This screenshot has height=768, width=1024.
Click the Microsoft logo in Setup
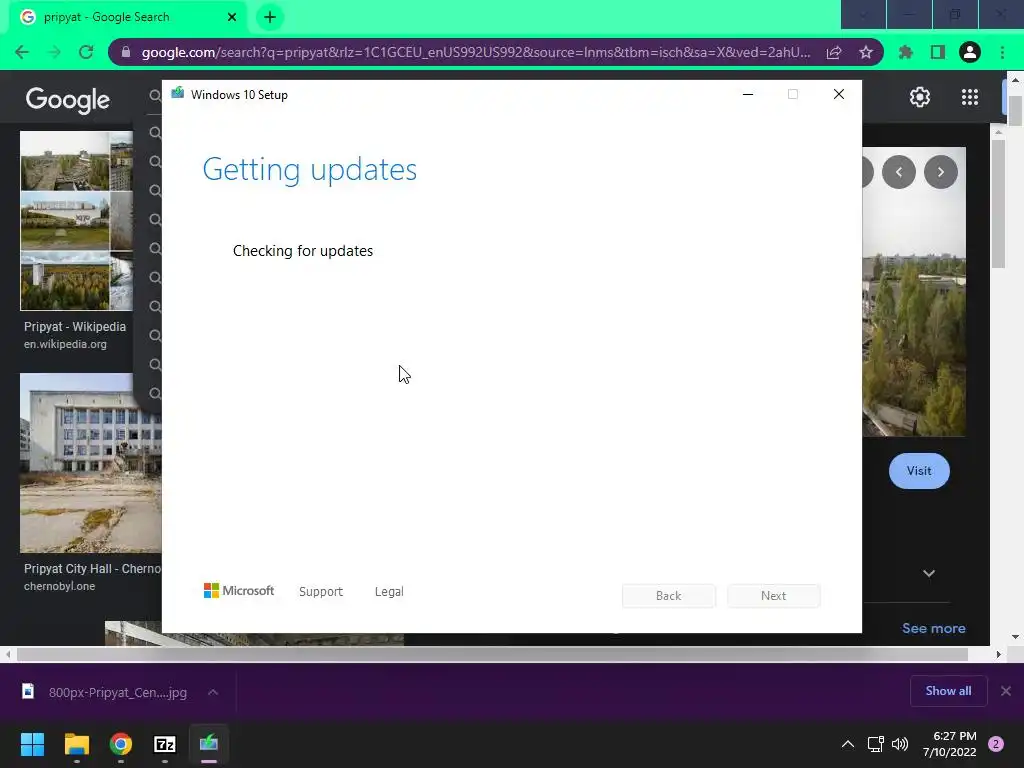click(239, 591)
